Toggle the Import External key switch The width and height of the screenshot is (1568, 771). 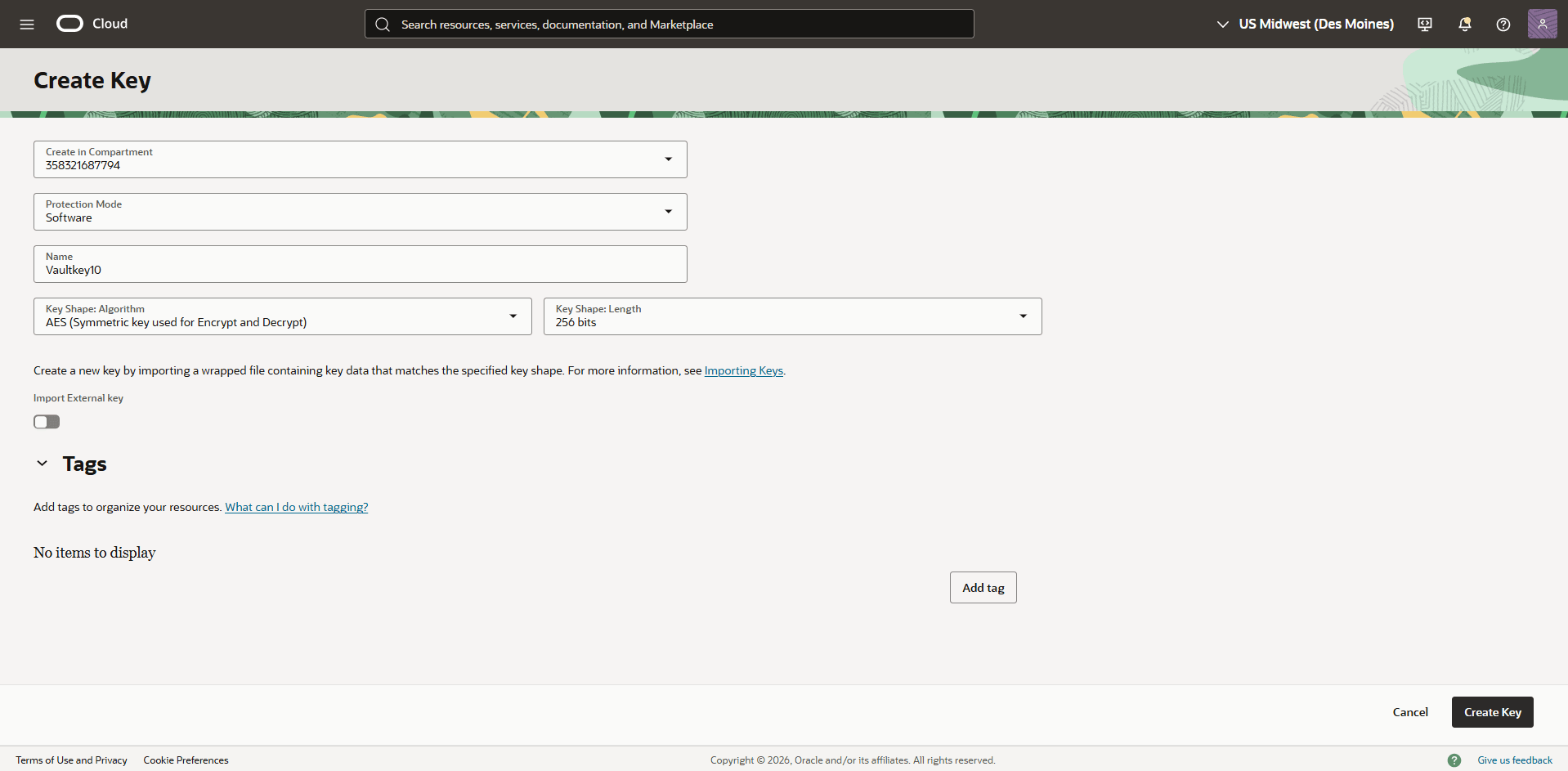pyautogui.click(x=47, y=422)
